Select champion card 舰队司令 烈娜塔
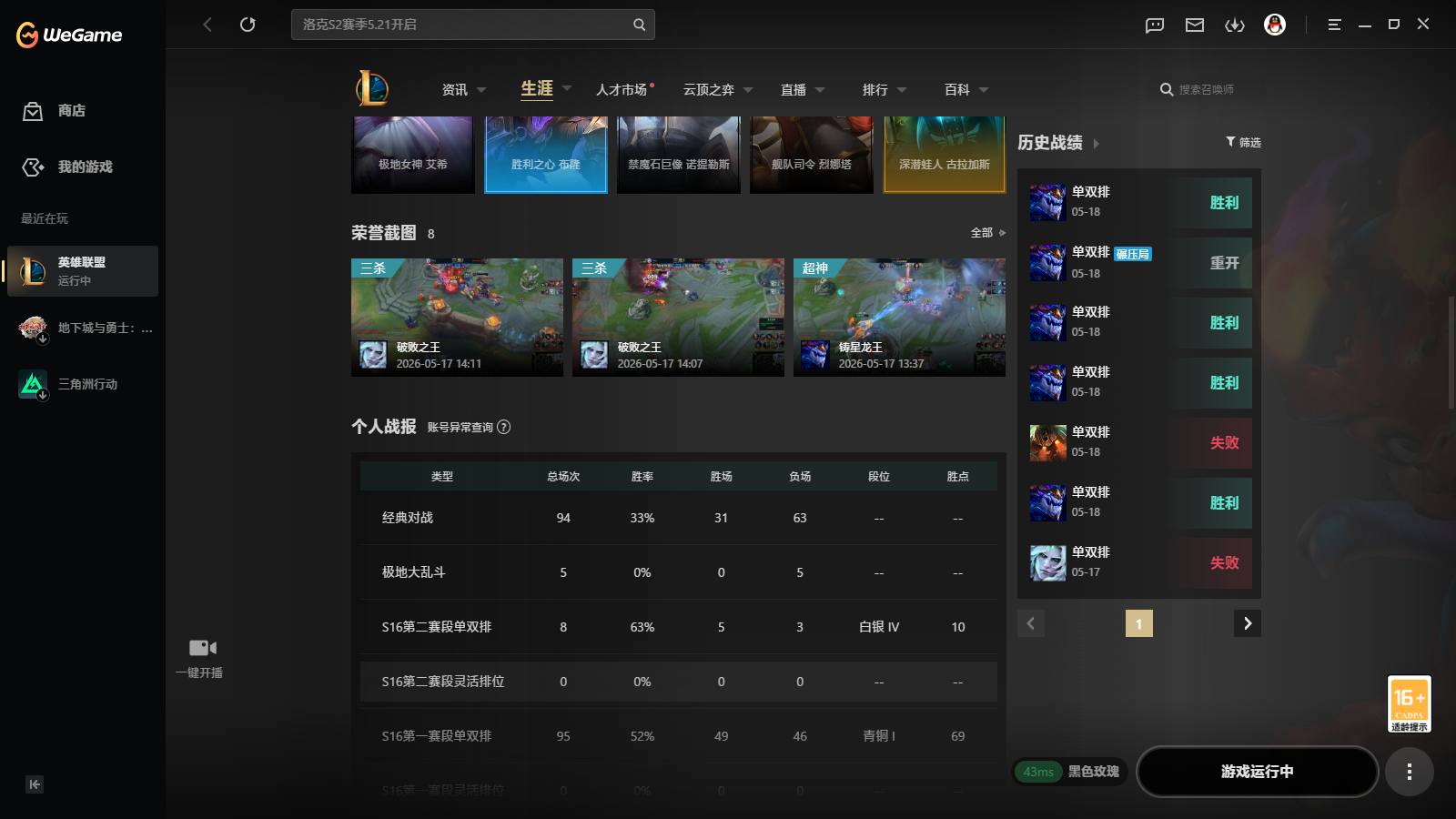This screenshot has width=1456, height=819. tap(812, 155)
